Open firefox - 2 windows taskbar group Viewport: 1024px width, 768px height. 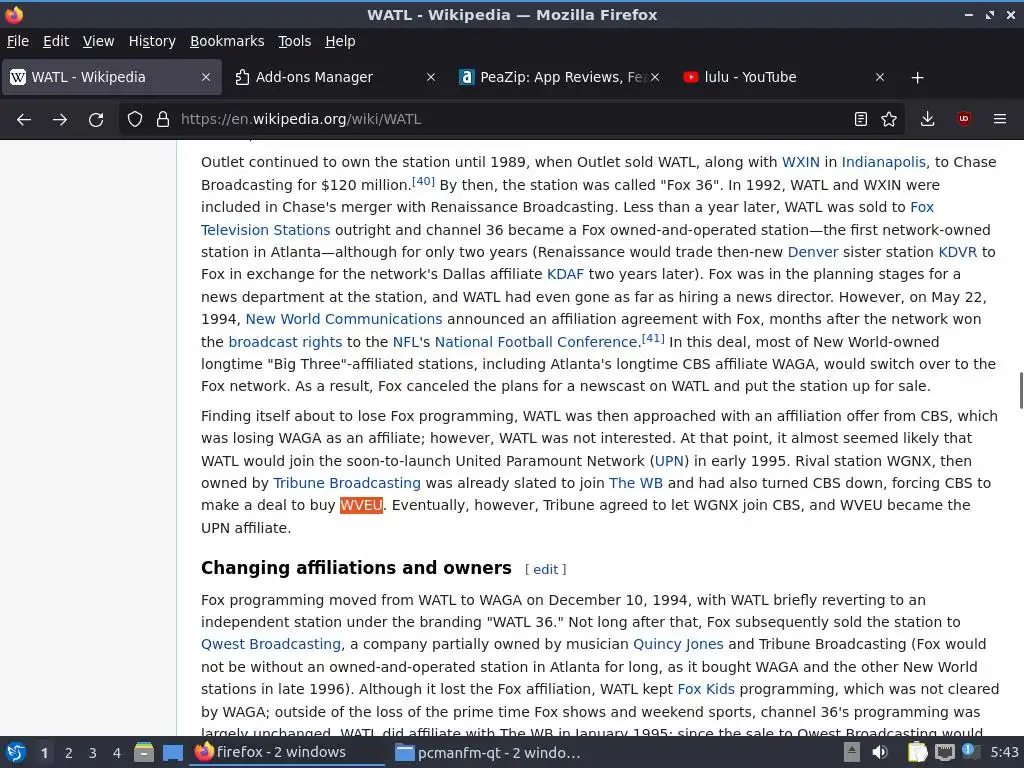point(287,752)
